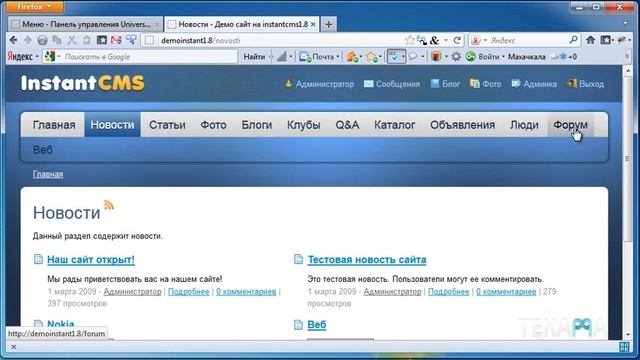Click the Yandex bar settings gear icon
The height and width of the screenshot is (360, 640).
(456, 57)
